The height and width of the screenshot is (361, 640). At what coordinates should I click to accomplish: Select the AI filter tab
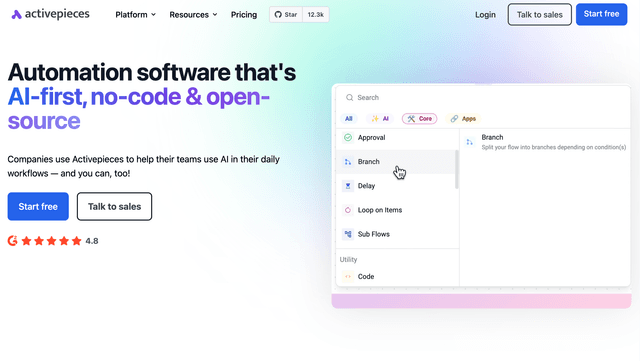point(380,119)
